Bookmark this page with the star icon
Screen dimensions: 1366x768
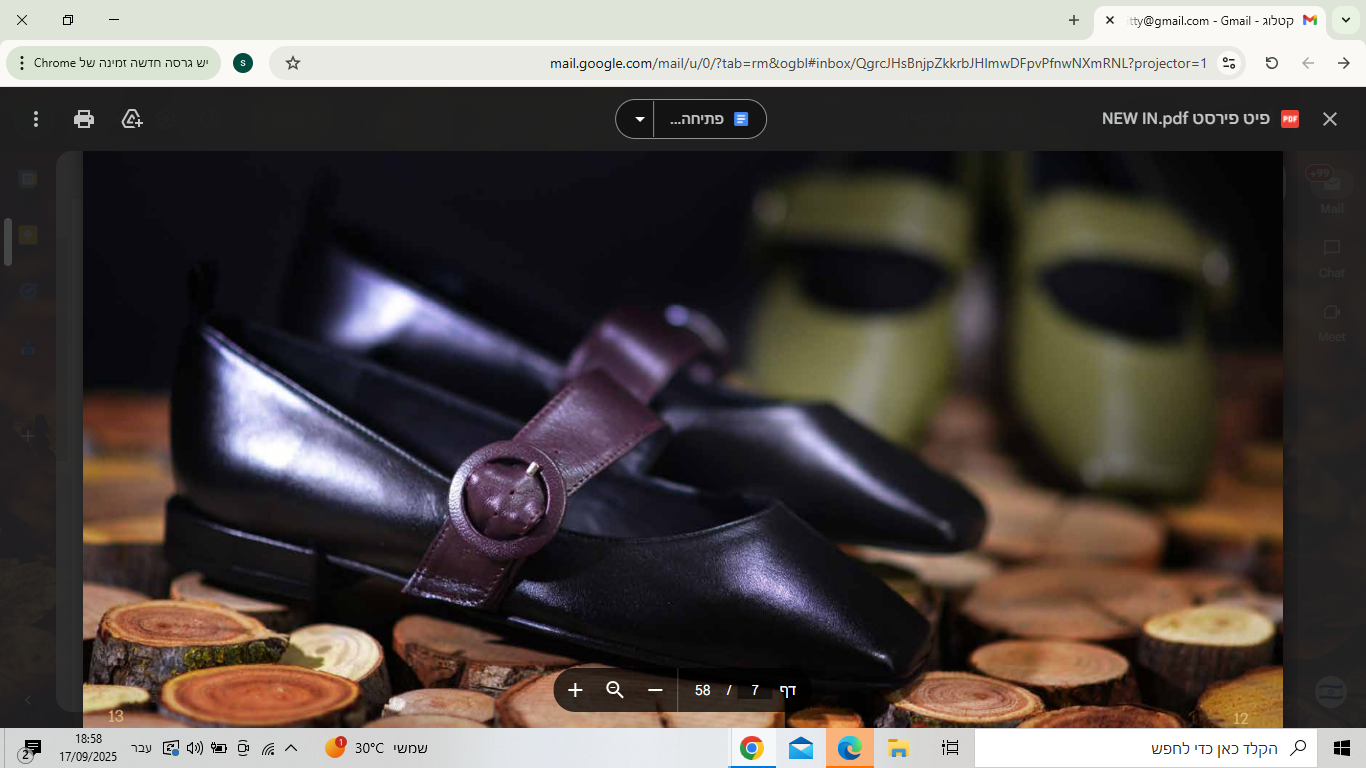click(293, 63)
